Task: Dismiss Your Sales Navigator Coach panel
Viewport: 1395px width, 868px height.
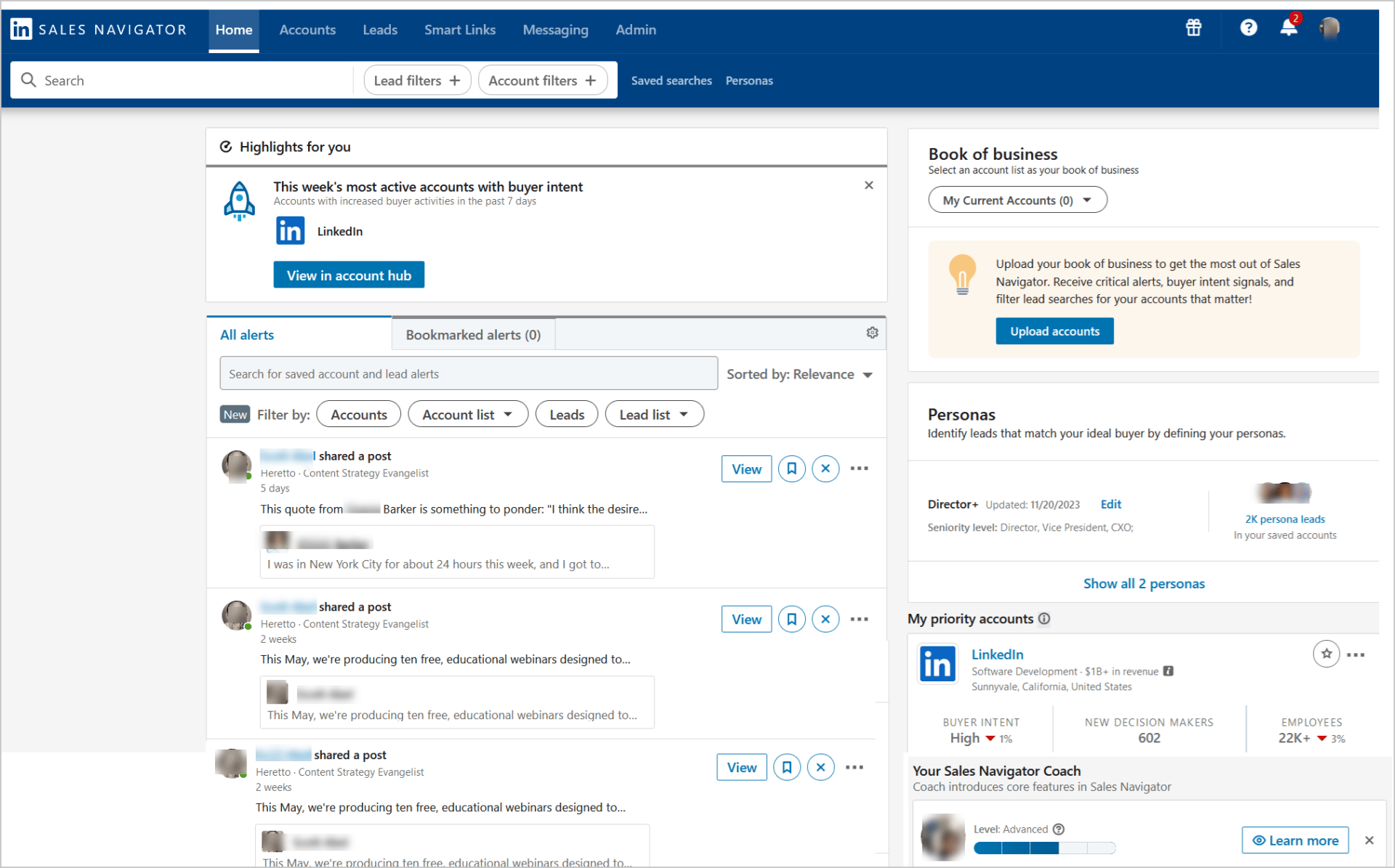Action: (1369, 840)
